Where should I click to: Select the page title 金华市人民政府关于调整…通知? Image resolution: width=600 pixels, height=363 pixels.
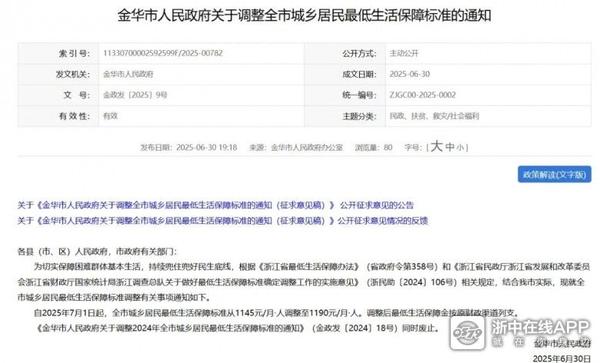point(304,16)
